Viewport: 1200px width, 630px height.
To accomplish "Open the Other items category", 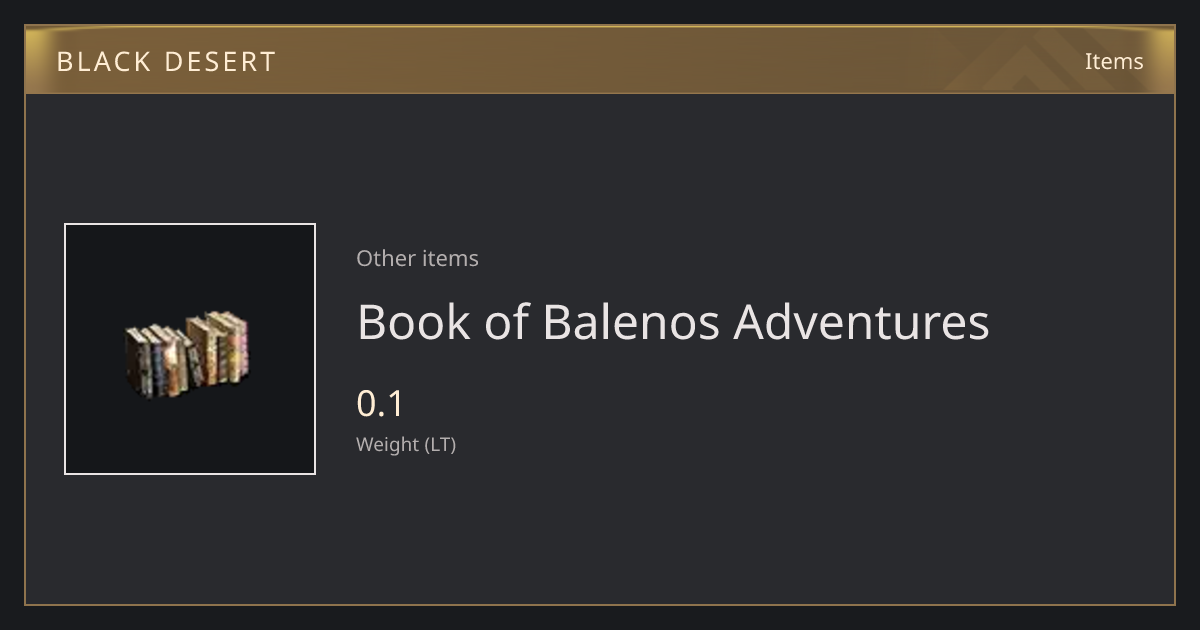I will point(417,258).
